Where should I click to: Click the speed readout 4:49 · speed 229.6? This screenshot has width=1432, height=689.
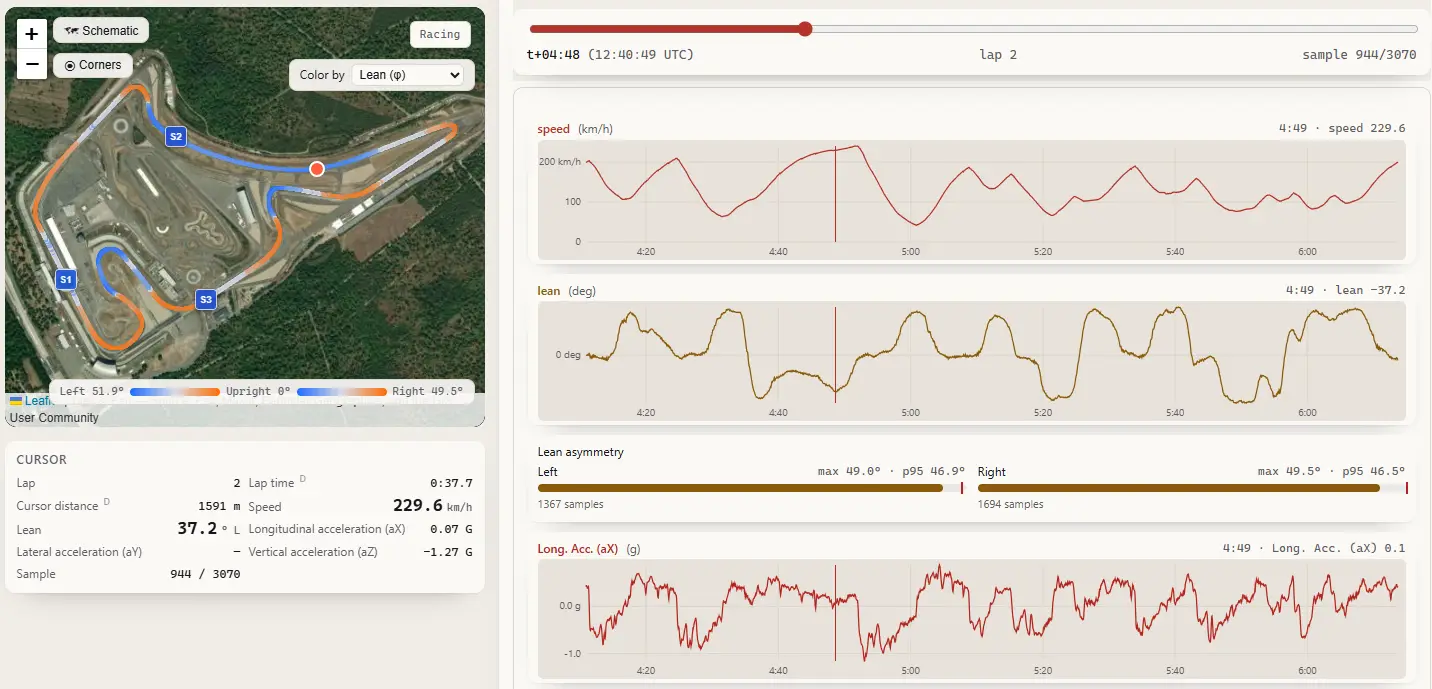click(1342, 129)
